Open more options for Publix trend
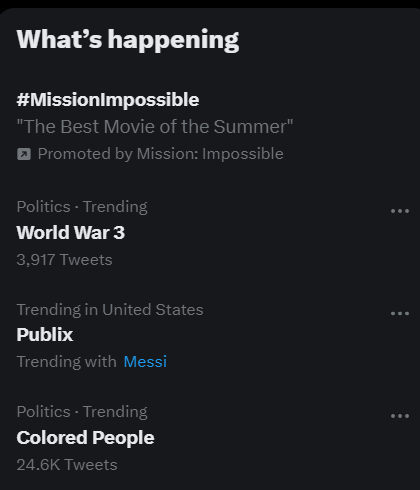Image resolution: width=420 pixels, height=490 pixels. 400,313
